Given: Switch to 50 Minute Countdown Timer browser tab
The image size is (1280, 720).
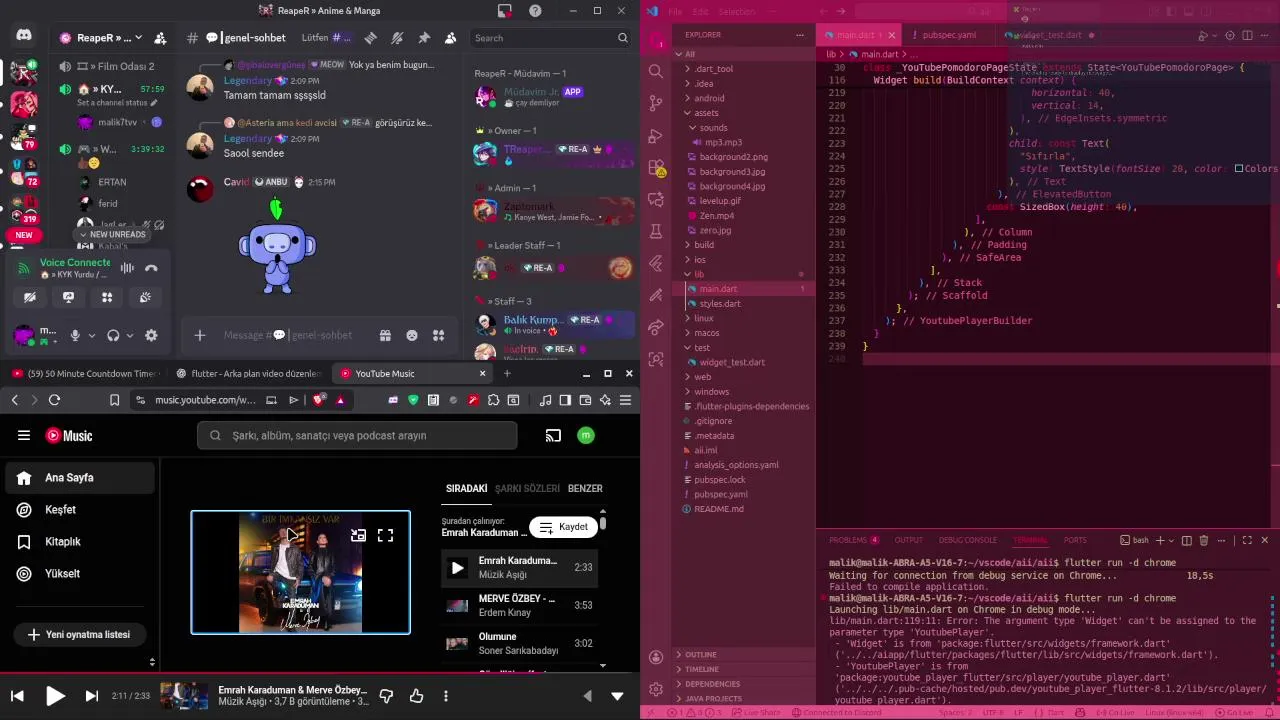Looking at the screenshot, I should coord(84,373).
